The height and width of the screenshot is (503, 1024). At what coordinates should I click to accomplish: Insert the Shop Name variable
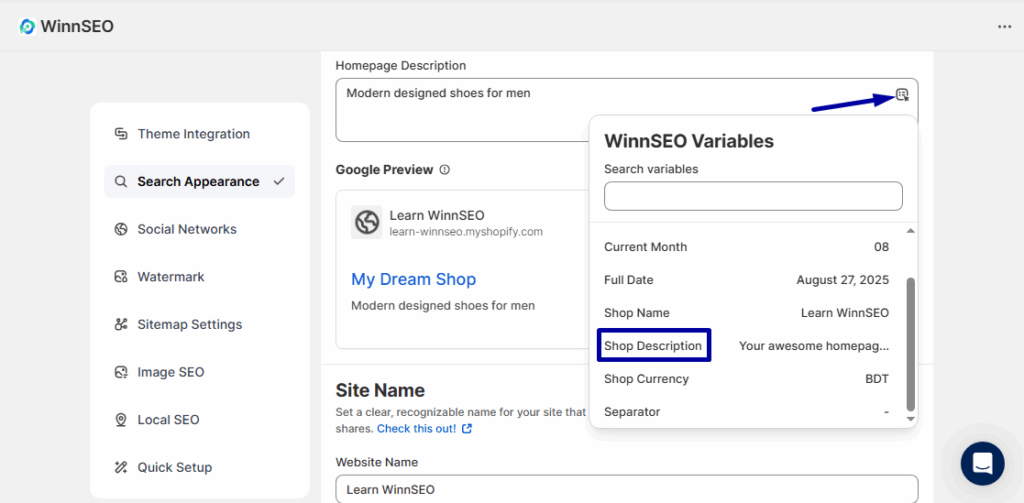(x=746, y=313)
